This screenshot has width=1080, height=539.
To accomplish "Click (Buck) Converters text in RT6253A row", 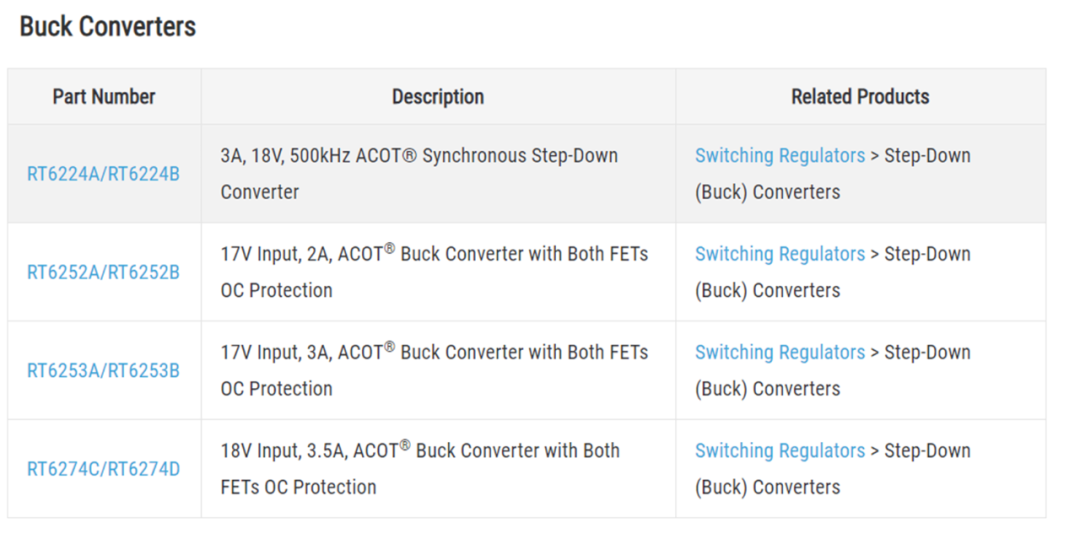I will (x=767, y=388).
